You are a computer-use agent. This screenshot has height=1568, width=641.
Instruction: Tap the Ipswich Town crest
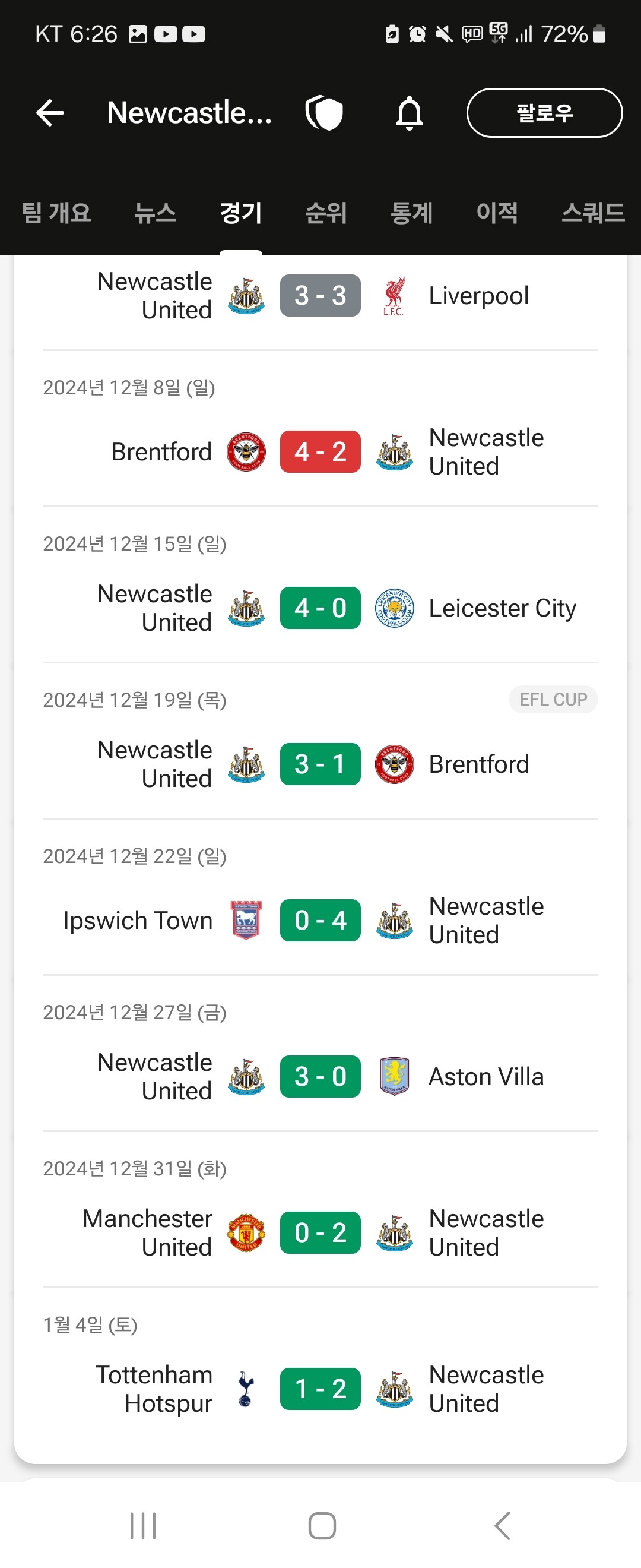pos(246,921)
